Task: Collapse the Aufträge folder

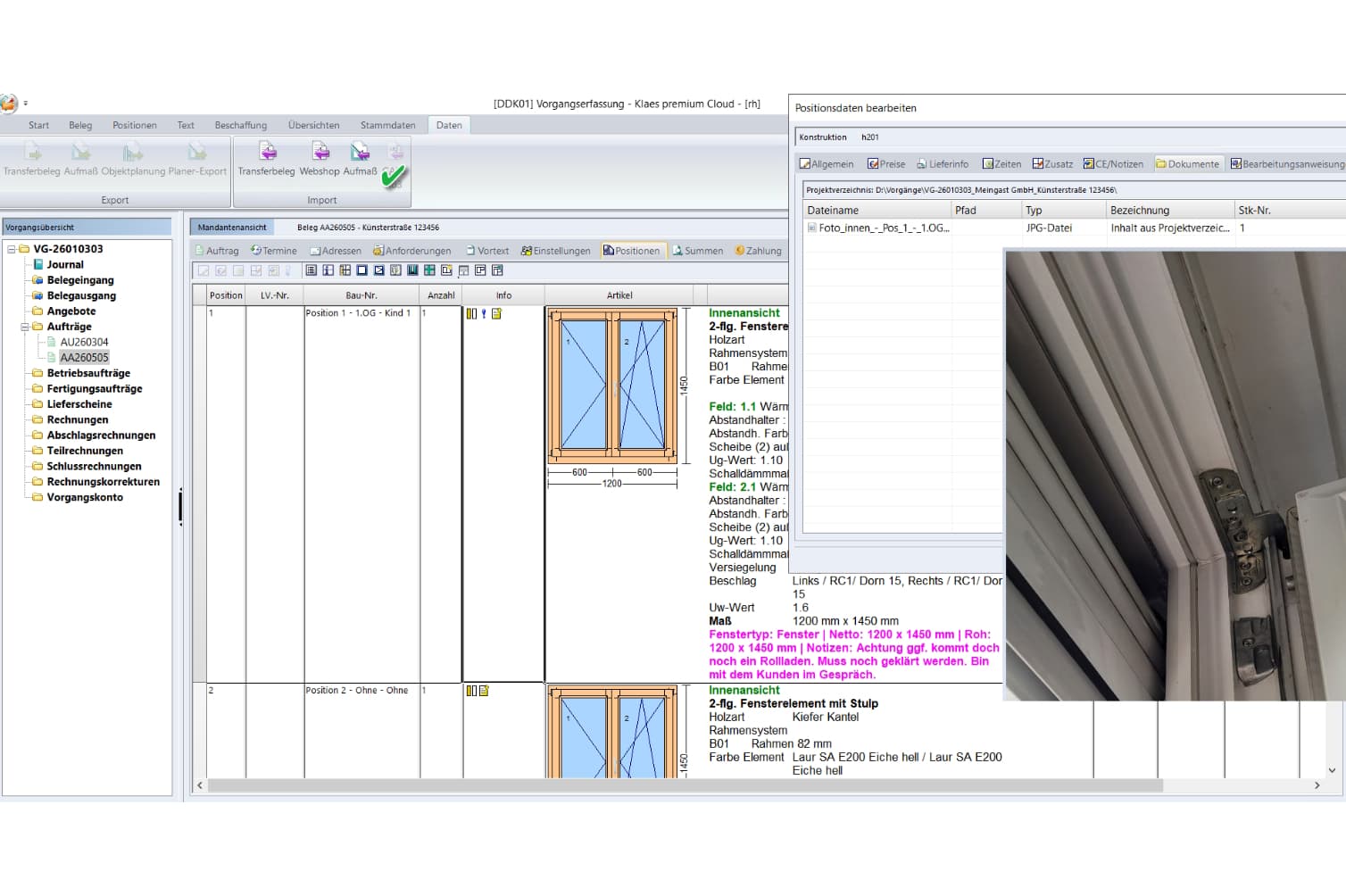Action: click(x=25, y=327)
